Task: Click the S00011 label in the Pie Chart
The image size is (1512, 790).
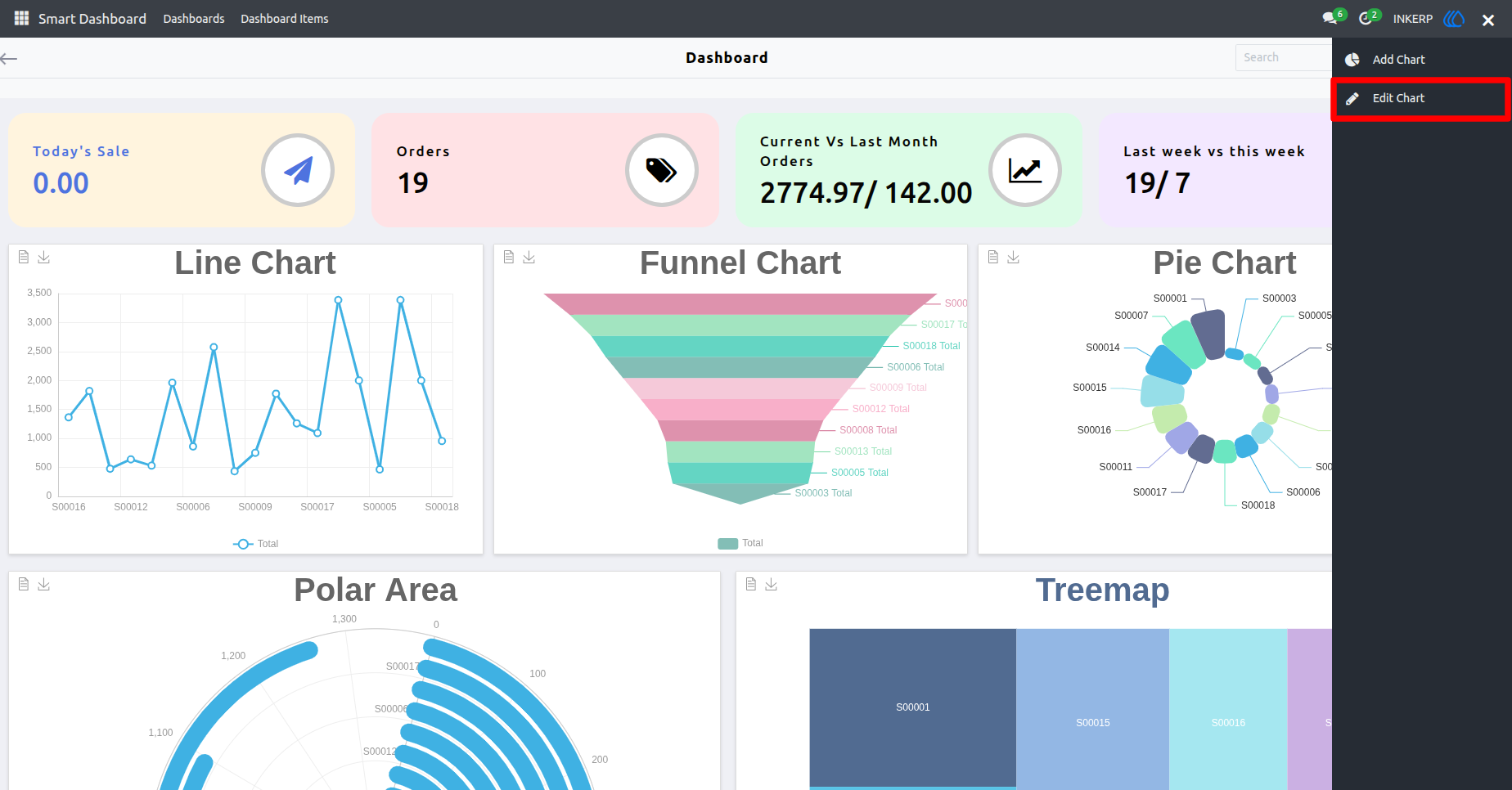Action: [x=1116, y=467]
